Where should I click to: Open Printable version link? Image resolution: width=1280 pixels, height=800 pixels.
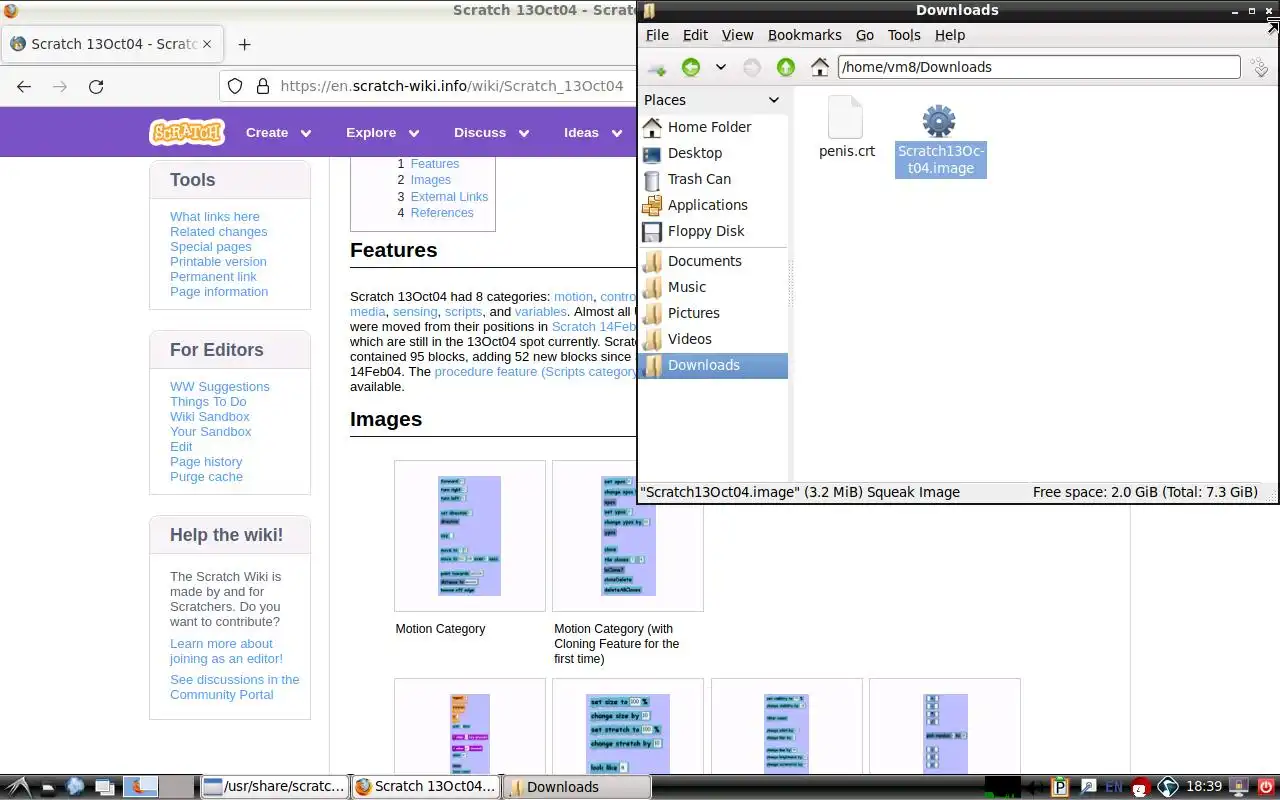[x=218, y=261]
